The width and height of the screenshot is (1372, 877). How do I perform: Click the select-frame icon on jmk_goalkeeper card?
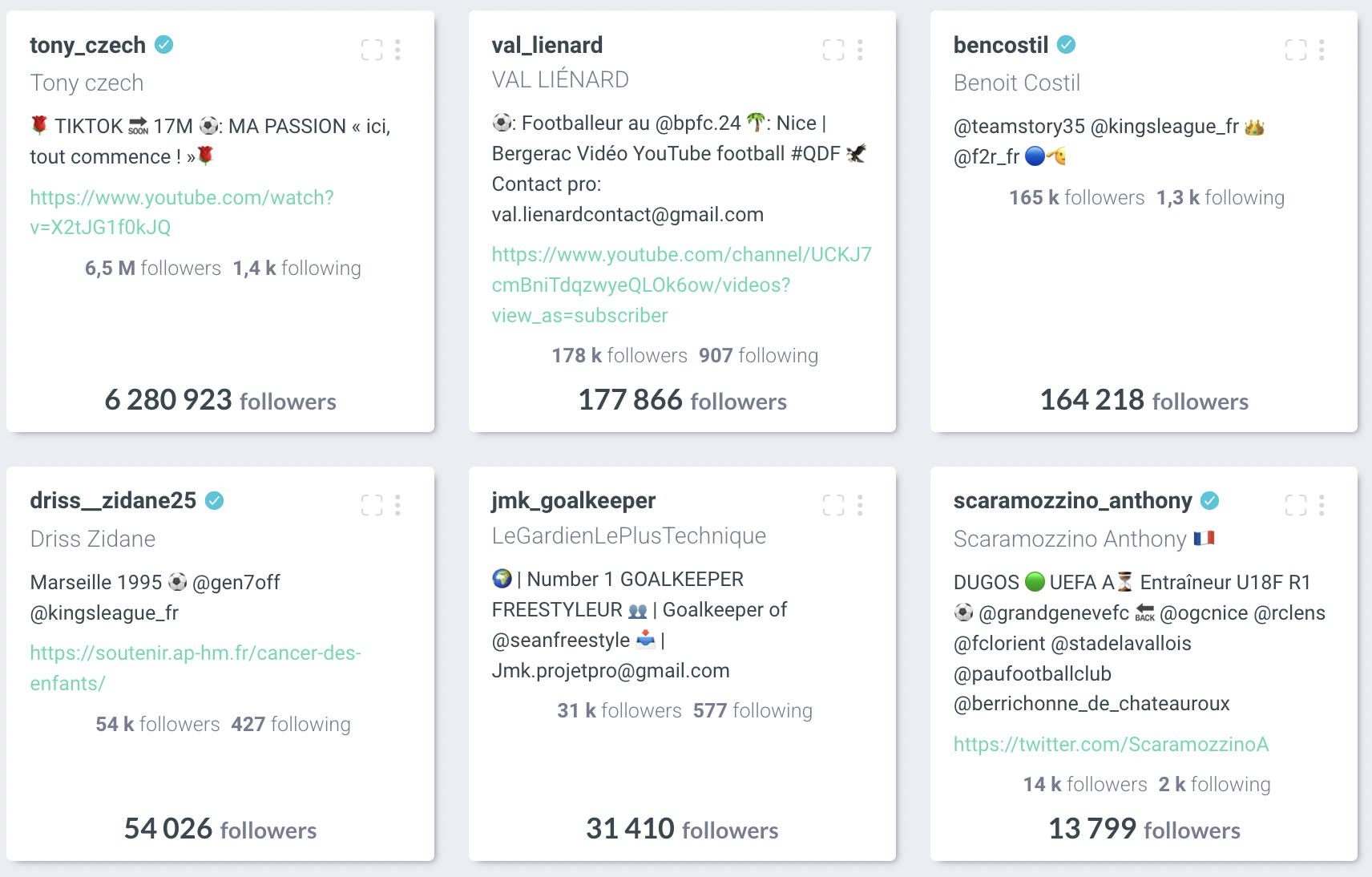point(833,504)
